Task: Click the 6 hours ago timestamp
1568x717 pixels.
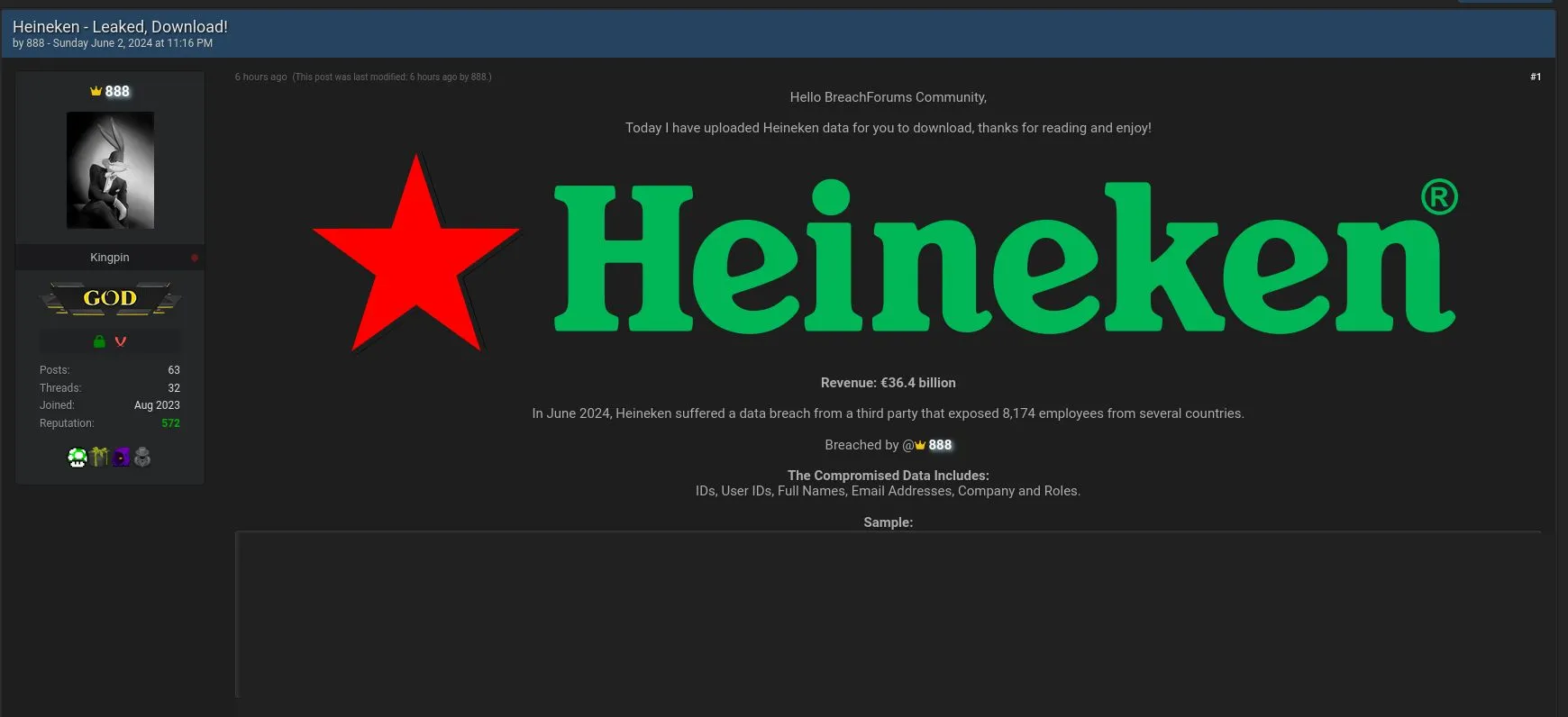Action: pyautogui.click(x=261, y=77)
